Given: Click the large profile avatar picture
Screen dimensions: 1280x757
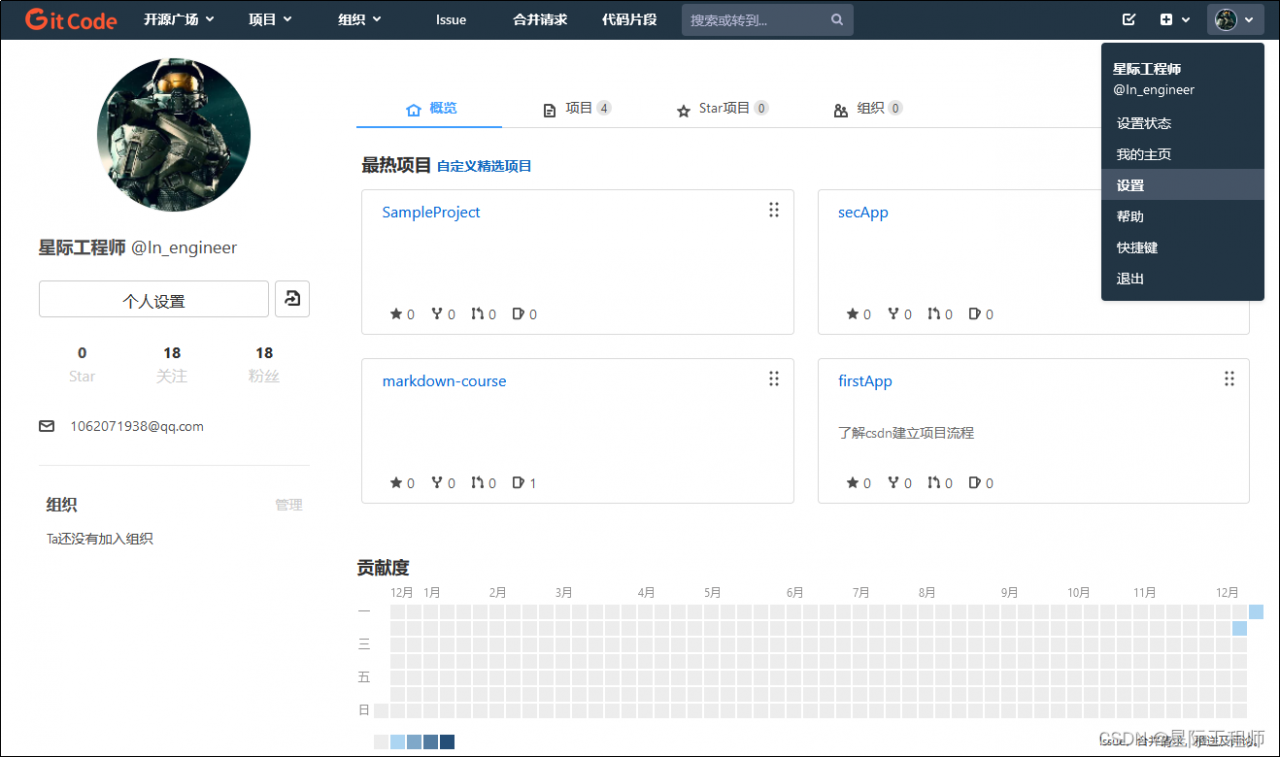Looking at the screenshot, I should click(174, 135).
